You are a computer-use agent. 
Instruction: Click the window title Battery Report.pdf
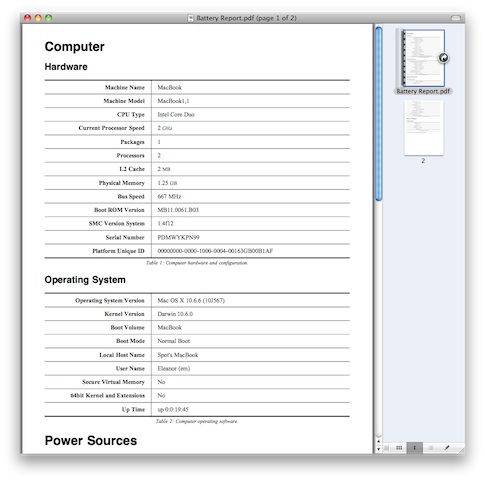(x=246, y=18)
